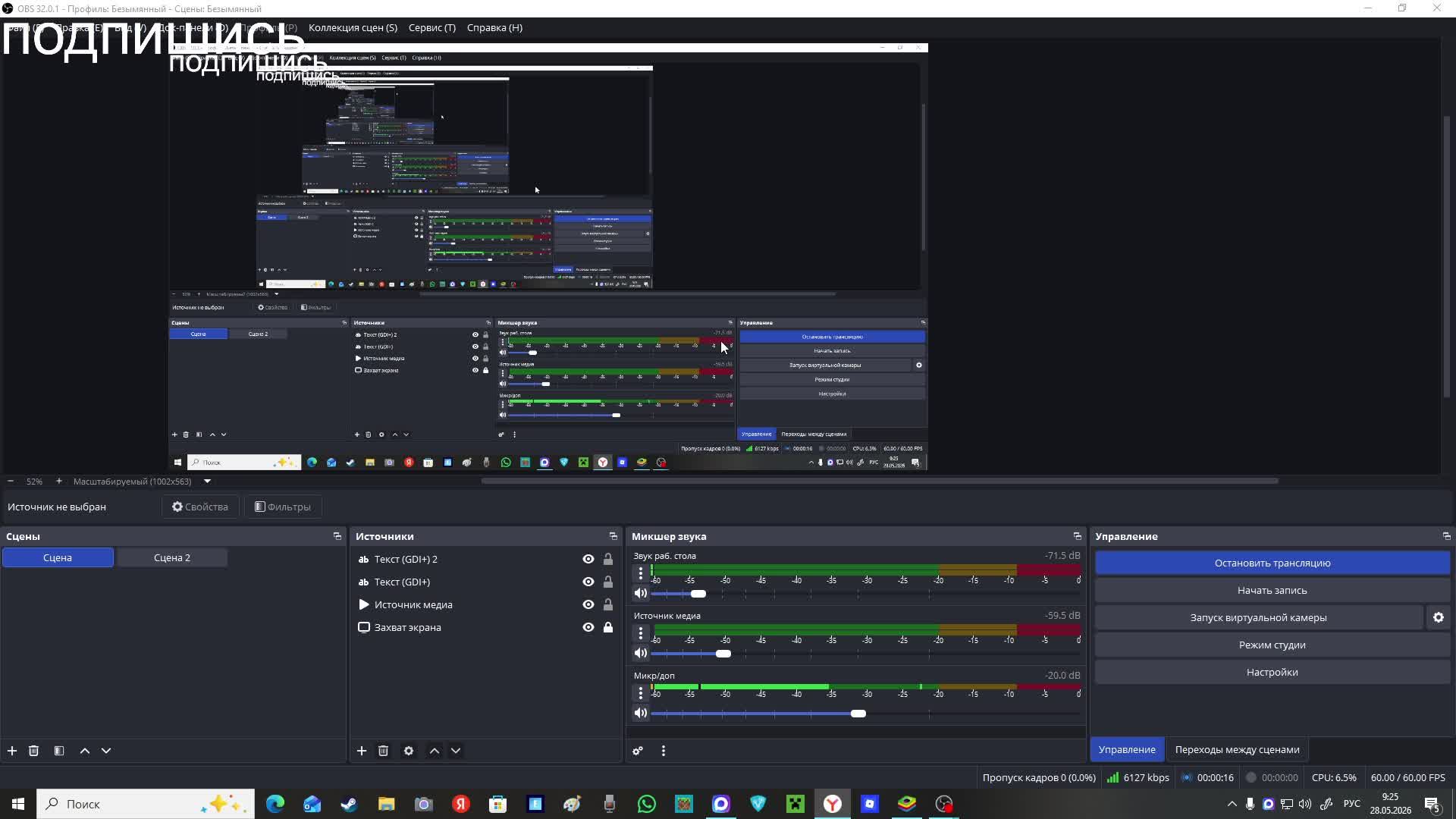Unlock the Захват экрана source
This screenshot has width=1456, height=819.
608,628
